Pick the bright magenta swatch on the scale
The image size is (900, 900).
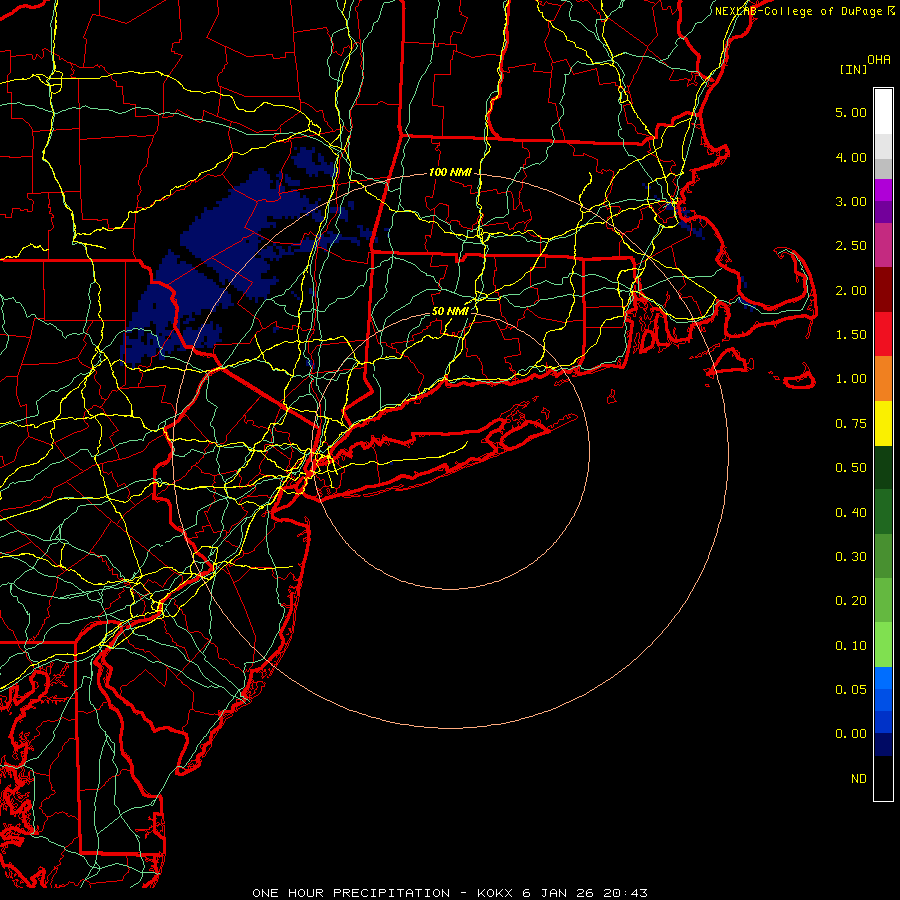coord(883,190)
